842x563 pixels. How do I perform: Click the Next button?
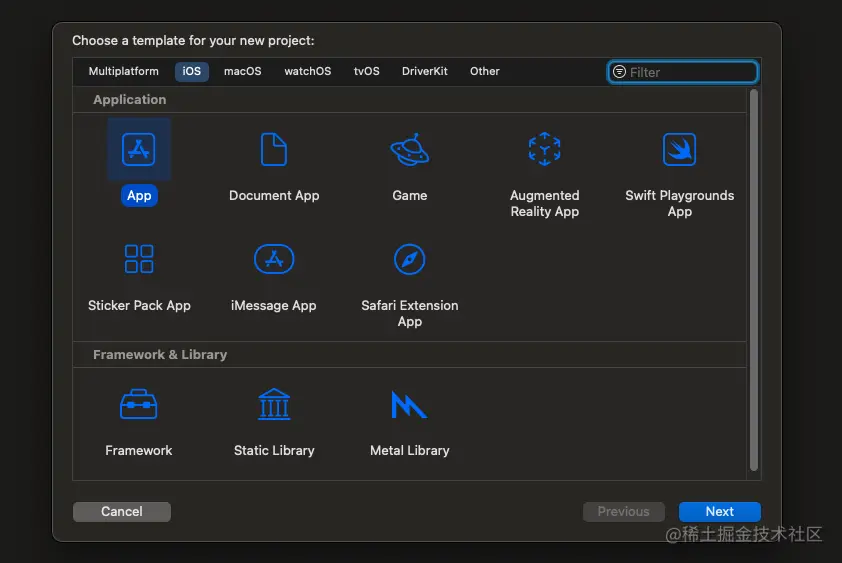[x=719, y=511]
